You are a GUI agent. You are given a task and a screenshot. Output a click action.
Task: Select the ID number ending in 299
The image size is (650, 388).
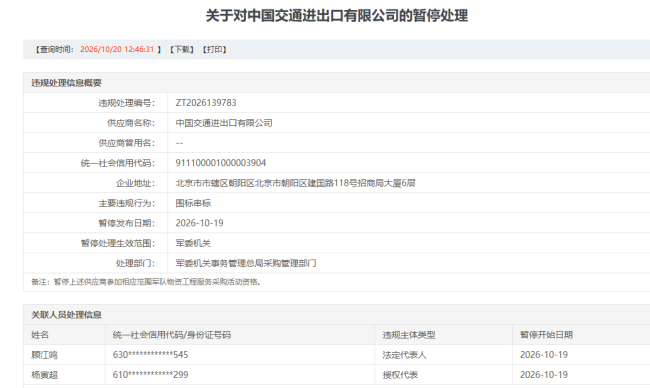coord(150,375)
